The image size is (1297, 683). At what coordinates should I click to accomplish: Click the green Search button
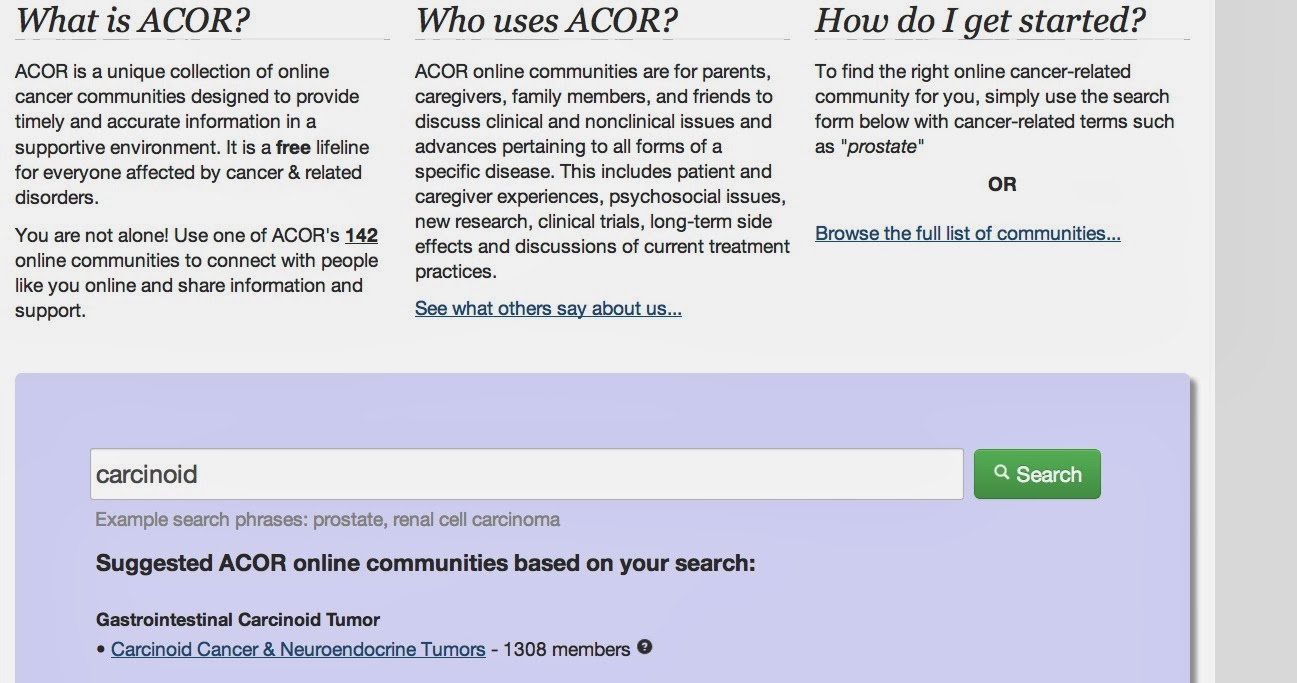[1037, 474]
